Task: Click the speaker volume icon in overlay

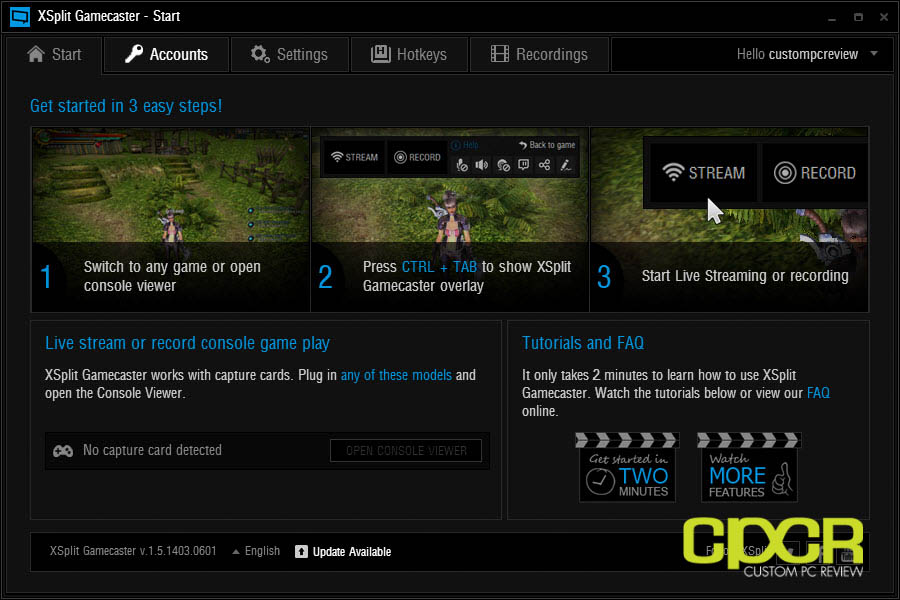Action: click(482, 165)
